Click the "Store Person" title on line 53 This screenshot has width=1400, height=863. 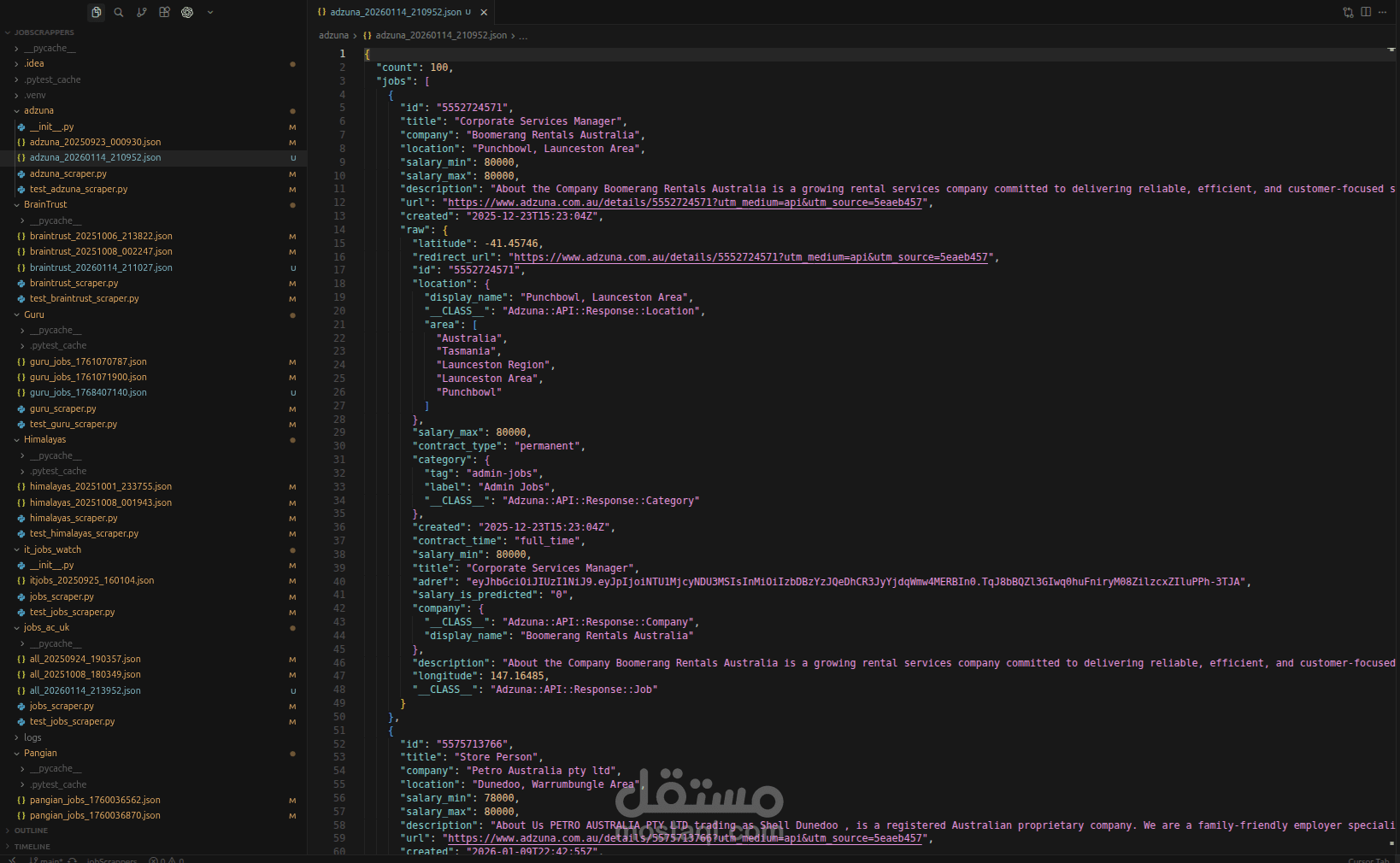coord(496,757)
